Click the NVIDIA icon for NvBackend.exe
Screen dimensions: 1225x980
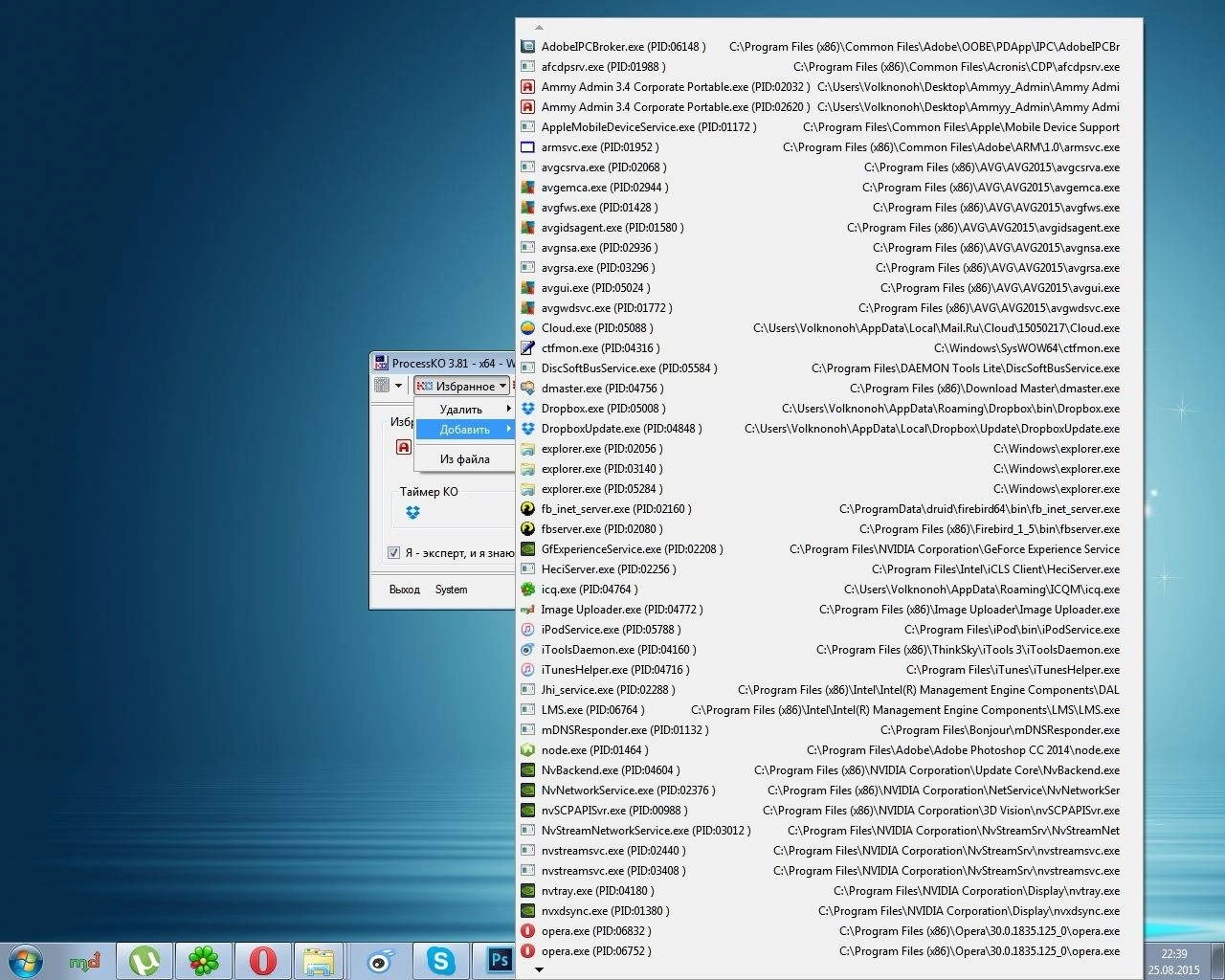point(527,769)
